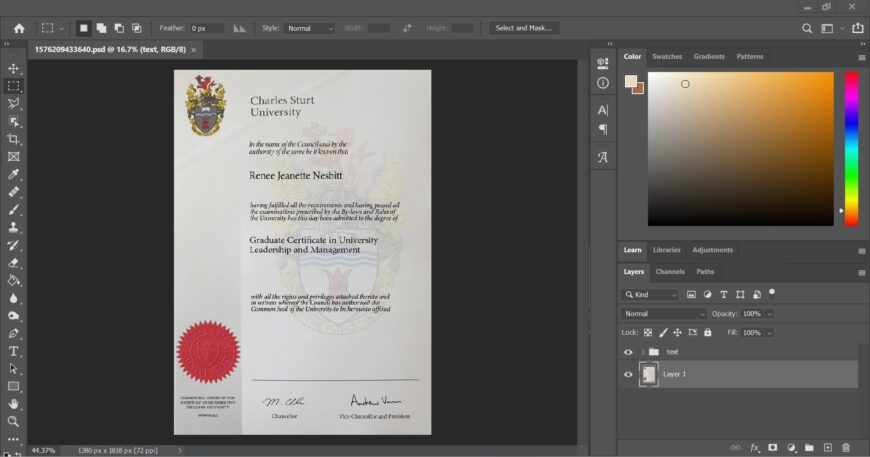This screenshot has height=457, width=870.
Task: Select the Eyedropper tool
Action: point(13,175)
